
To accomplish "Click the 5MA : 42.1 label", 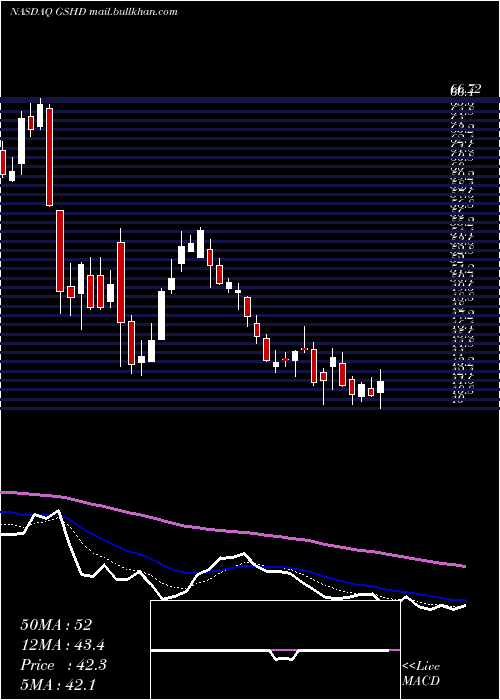I will [59, 685].
